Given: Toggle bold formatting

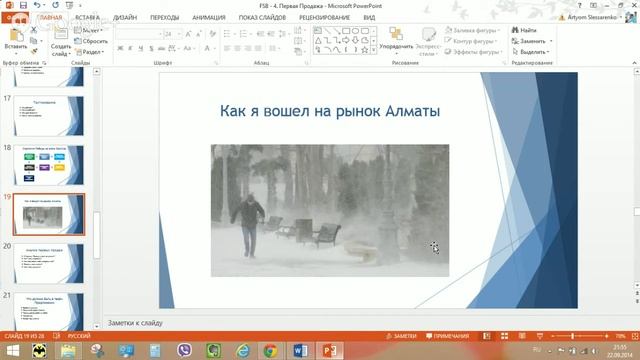Looking at the screenshot, I should [x=120, y=48].
